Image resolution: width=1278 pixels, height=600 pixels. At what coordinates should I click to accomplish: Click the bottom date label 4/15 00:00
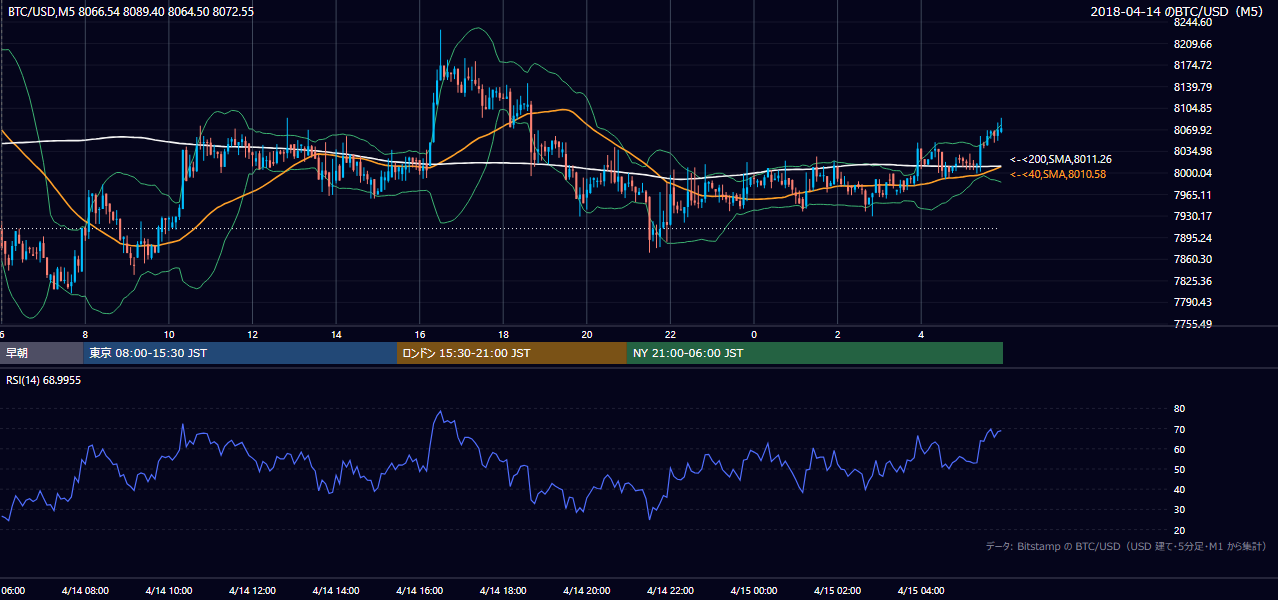pyautogui.click(x=753, y=591)
